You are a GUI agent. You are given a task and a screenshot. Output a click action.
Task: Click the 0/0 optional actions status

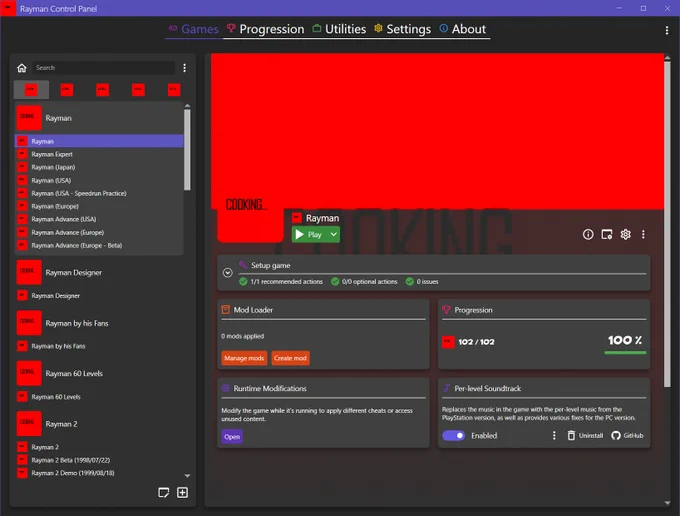pos(364,282)
